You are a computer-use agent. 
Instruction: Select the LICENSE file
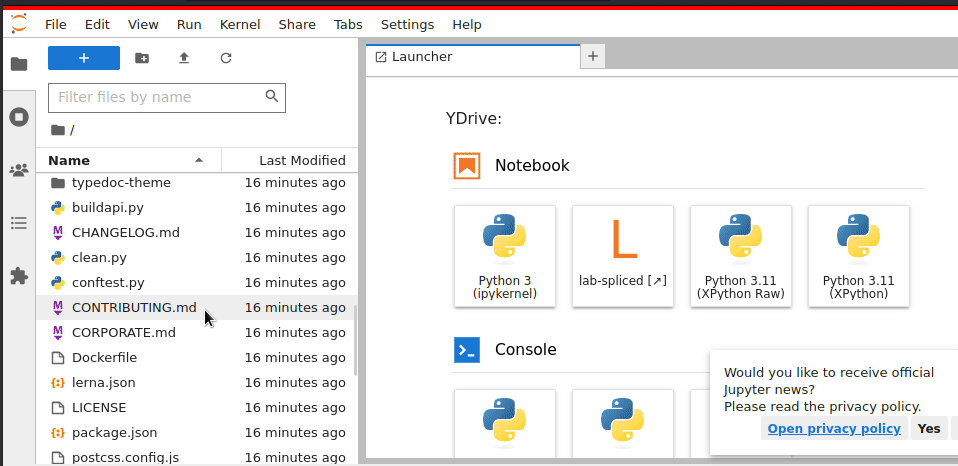[x=197, y=407]
